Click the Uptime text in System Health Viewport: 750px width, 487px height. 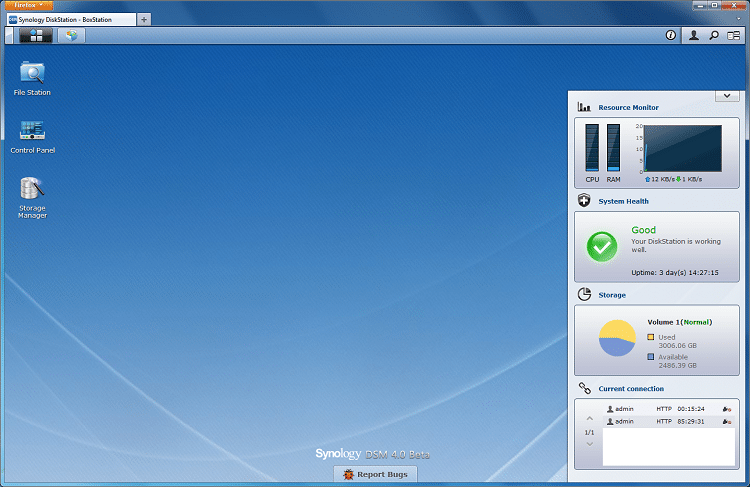[674, 272]
